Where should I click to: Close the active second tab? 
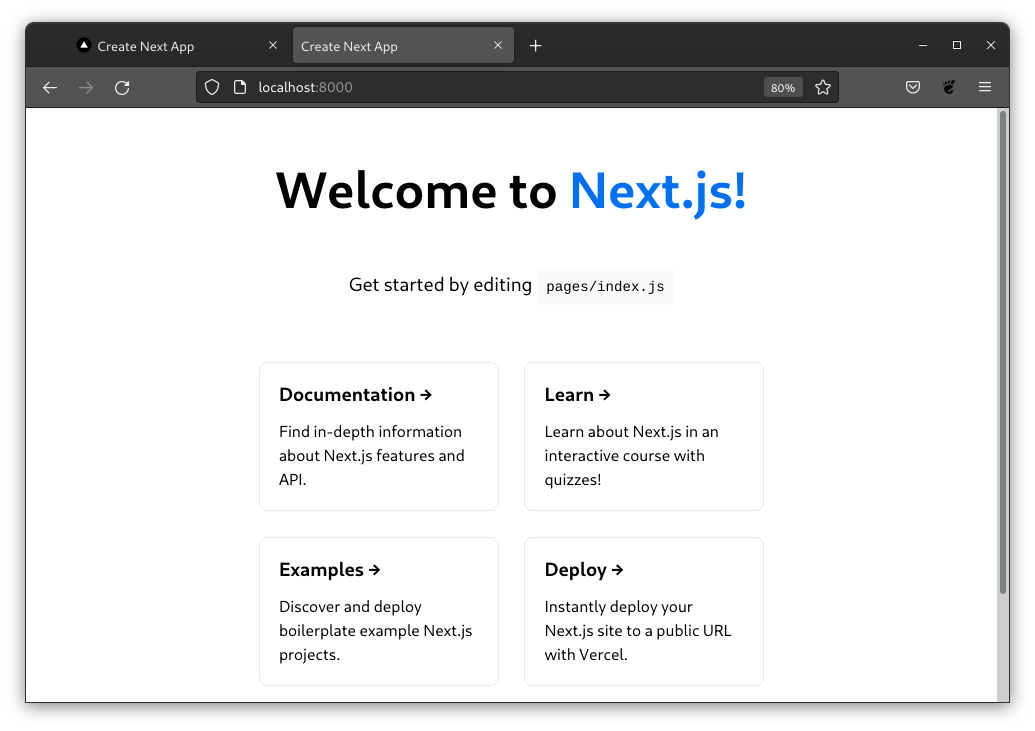pos(498,46)
